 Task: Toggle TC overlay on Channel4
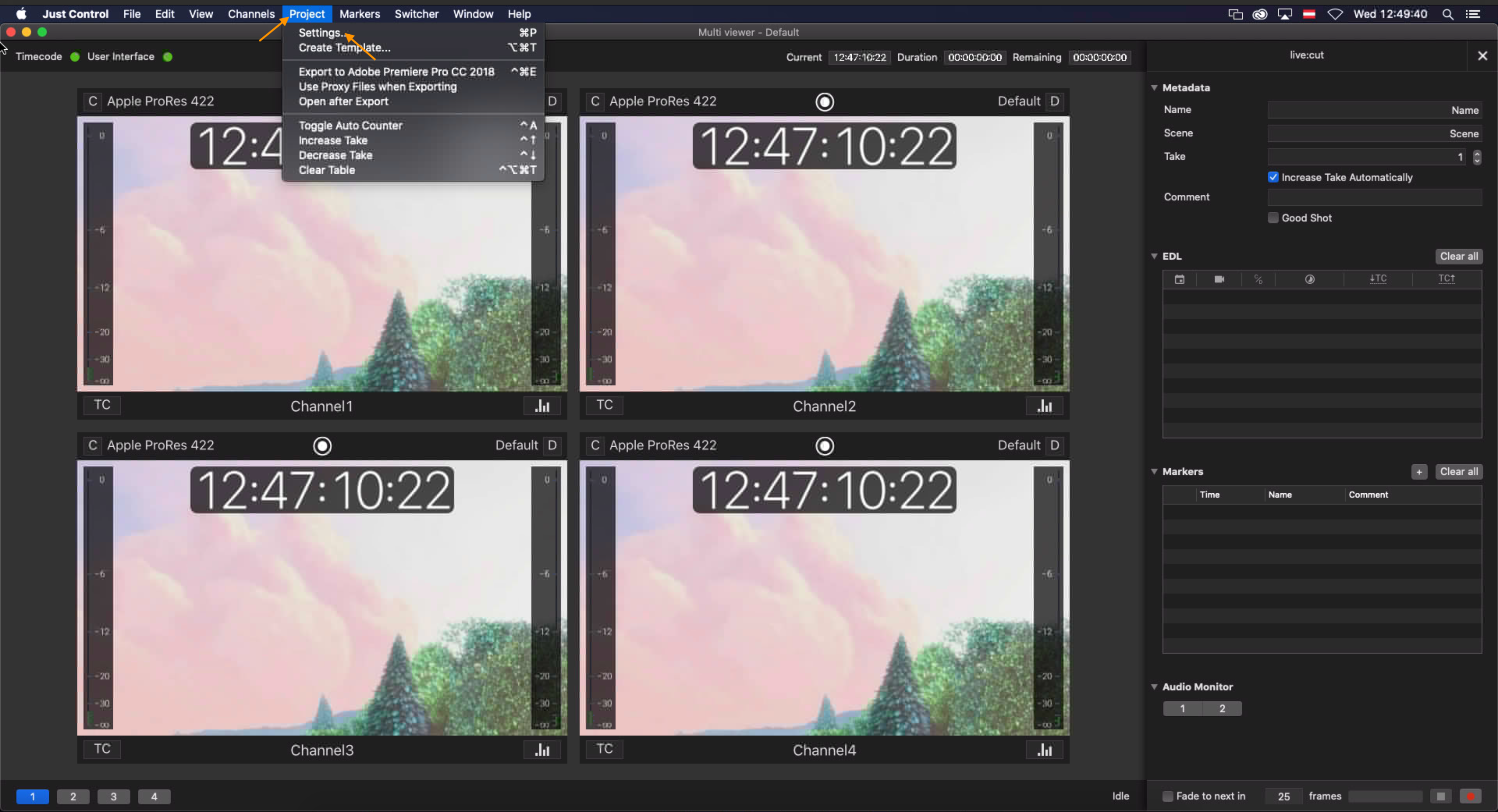(x=605, y=749)
